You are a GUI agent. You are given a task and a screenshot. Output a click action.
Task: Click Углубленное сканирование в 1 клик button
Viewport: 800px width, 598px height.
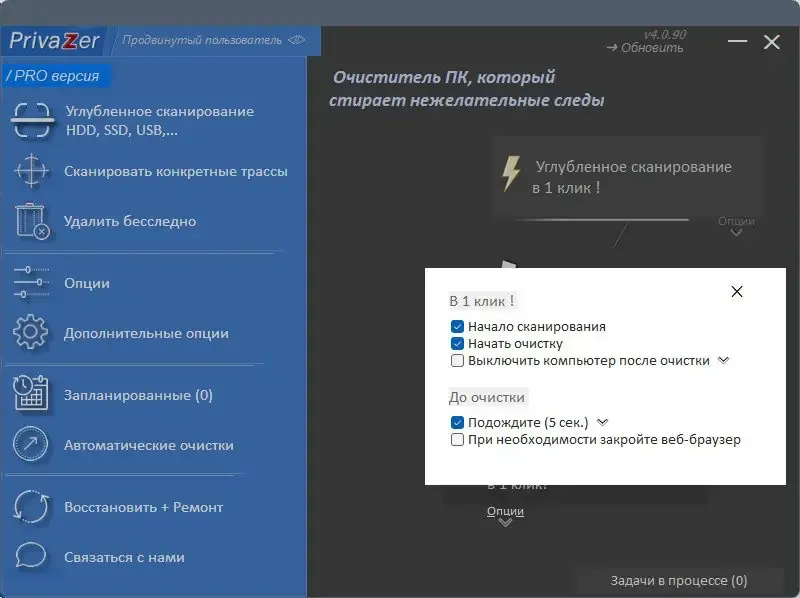(627, 177)
